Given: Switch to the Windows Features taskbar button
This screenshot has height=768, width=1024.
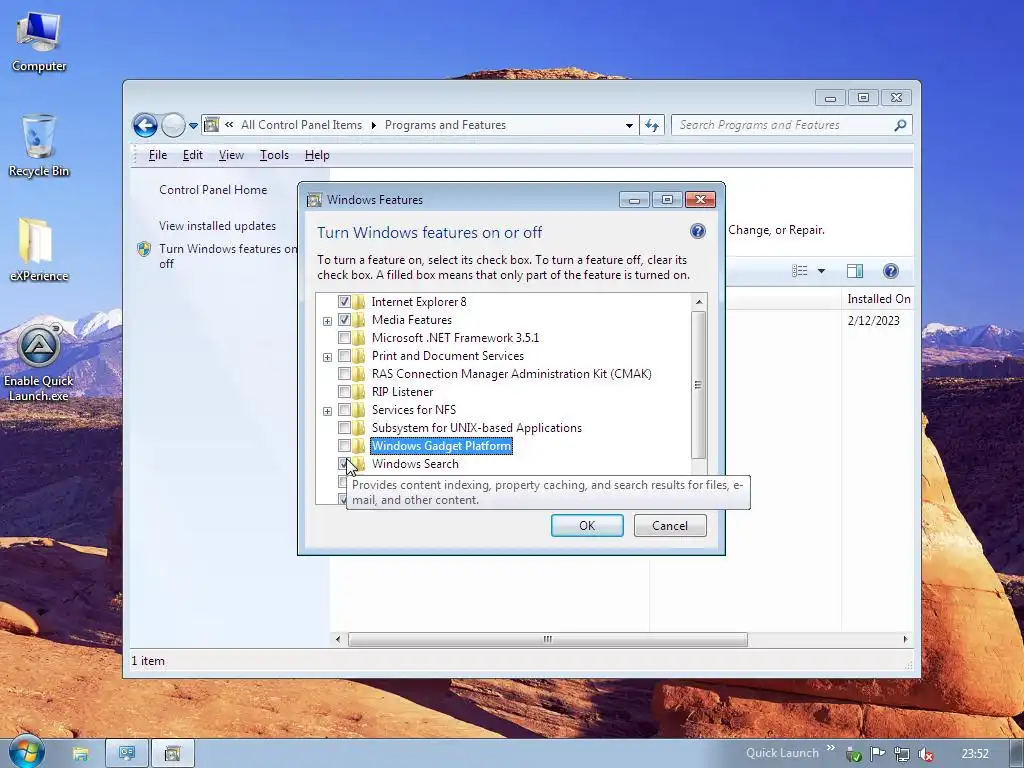Looking at the screenshot, I should 172,754.
